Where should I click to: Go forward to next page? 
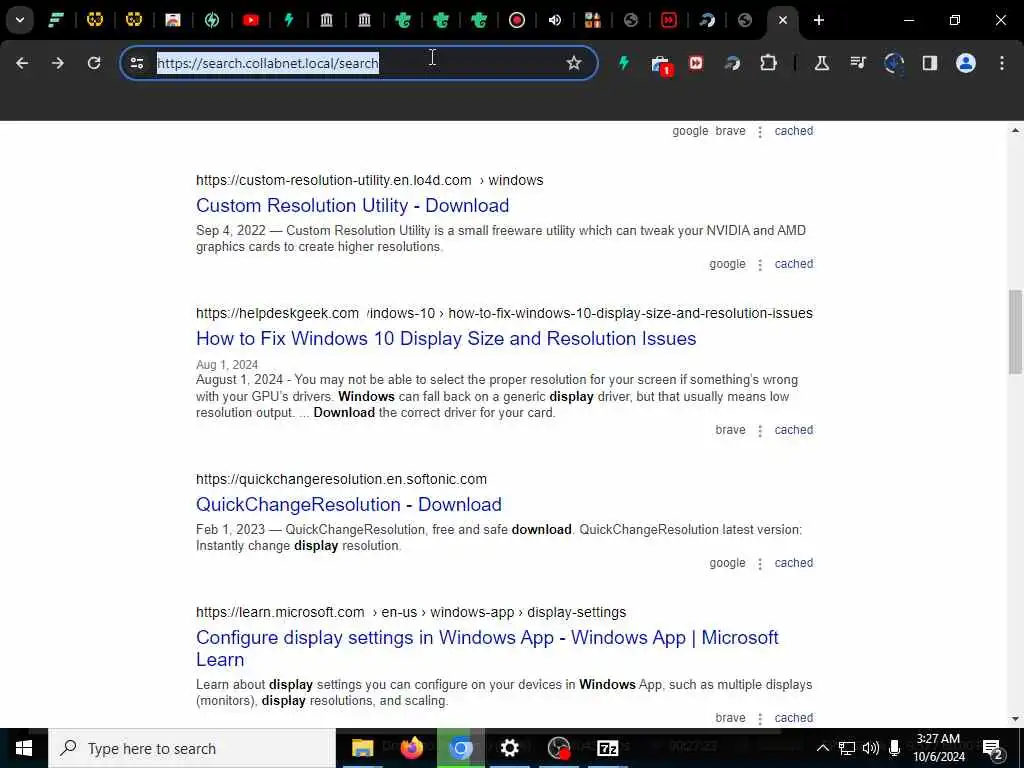58,63
